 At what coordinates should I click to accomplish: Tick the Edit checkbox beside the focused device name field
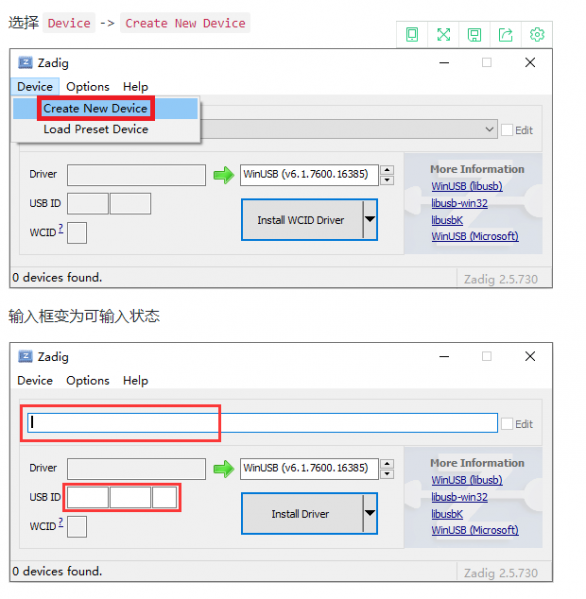[x=507, y=424]
